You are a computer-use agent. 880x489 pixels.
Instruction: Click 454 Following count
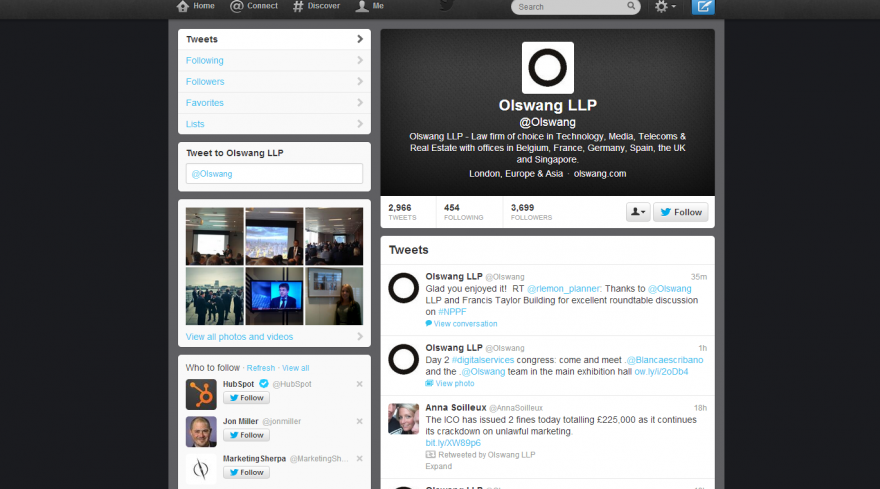[x=464, y=212]
